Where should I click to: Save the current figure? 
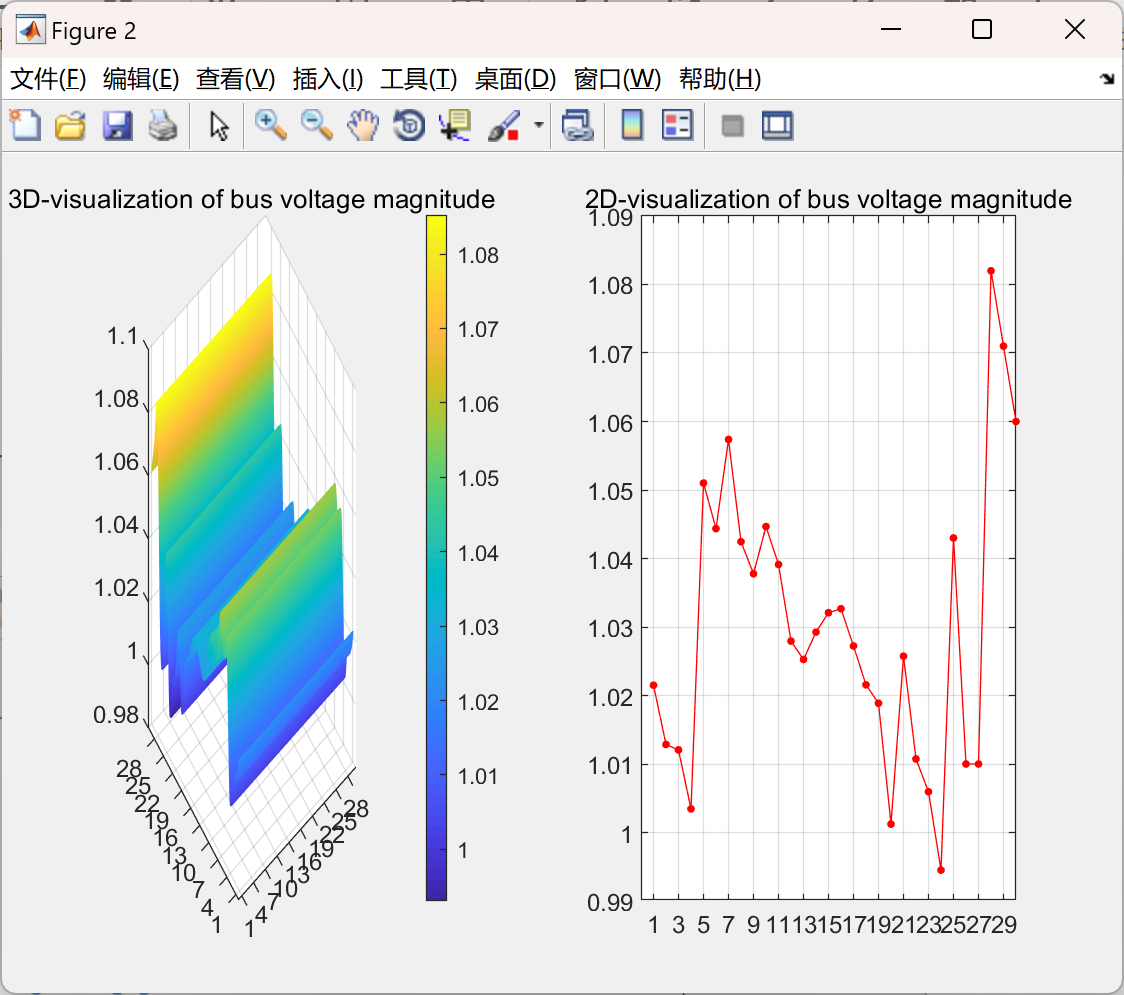point(116,124)
